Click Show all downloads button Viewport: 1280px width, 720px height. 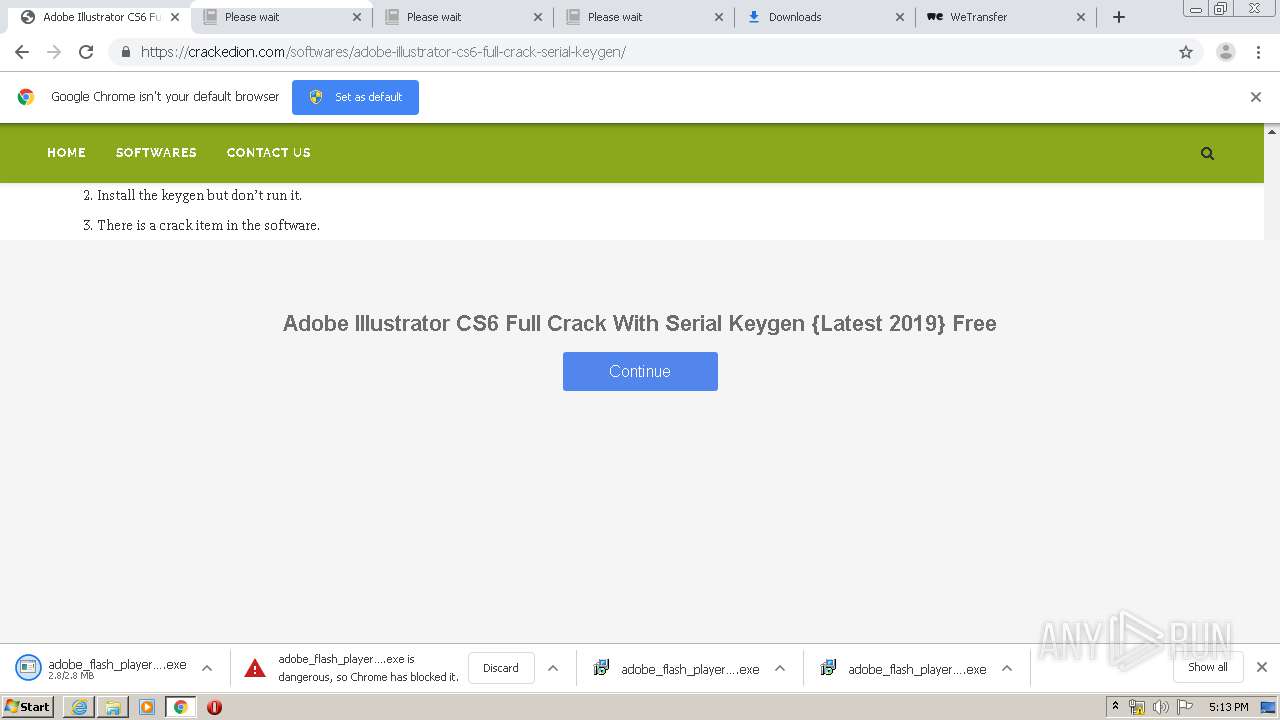tap(1207, 667)
